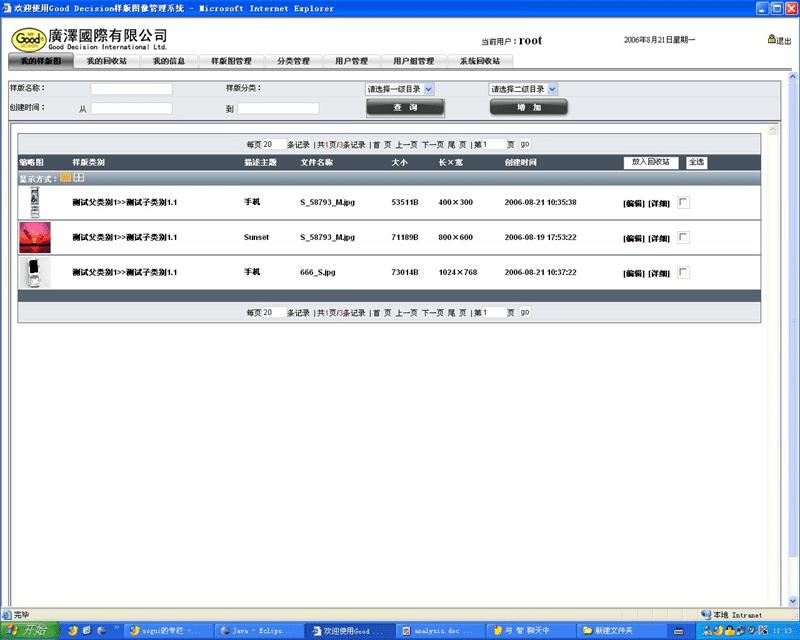The width and height of the screenshot is (800, 640).
Task: Switch to the 我的回收站 tab
Action: pyautogui.click(x=107, y=61)
